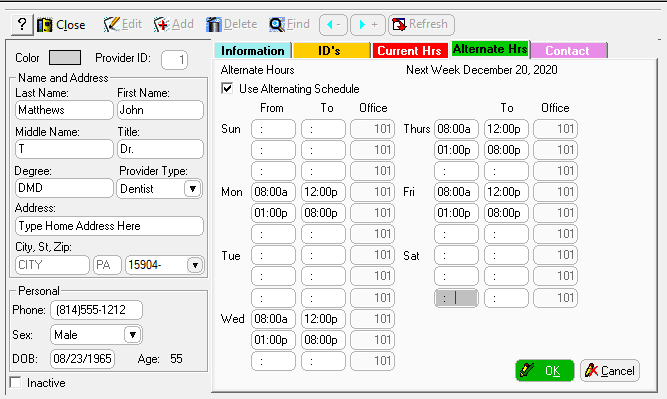Viewport: 667px width, 399px height.
Task: Click Thursday's 01:00p From field
Action: tap(456, 150)
